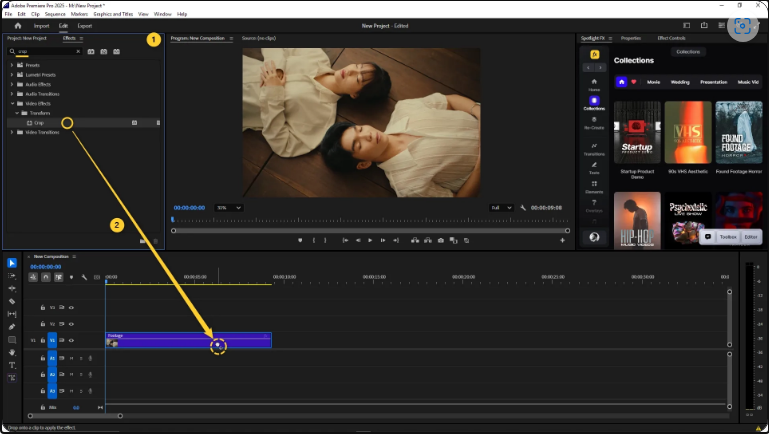Open the playback resolution Full dropdown
Screen dimensions: 769x434
[x=501, y=208]
